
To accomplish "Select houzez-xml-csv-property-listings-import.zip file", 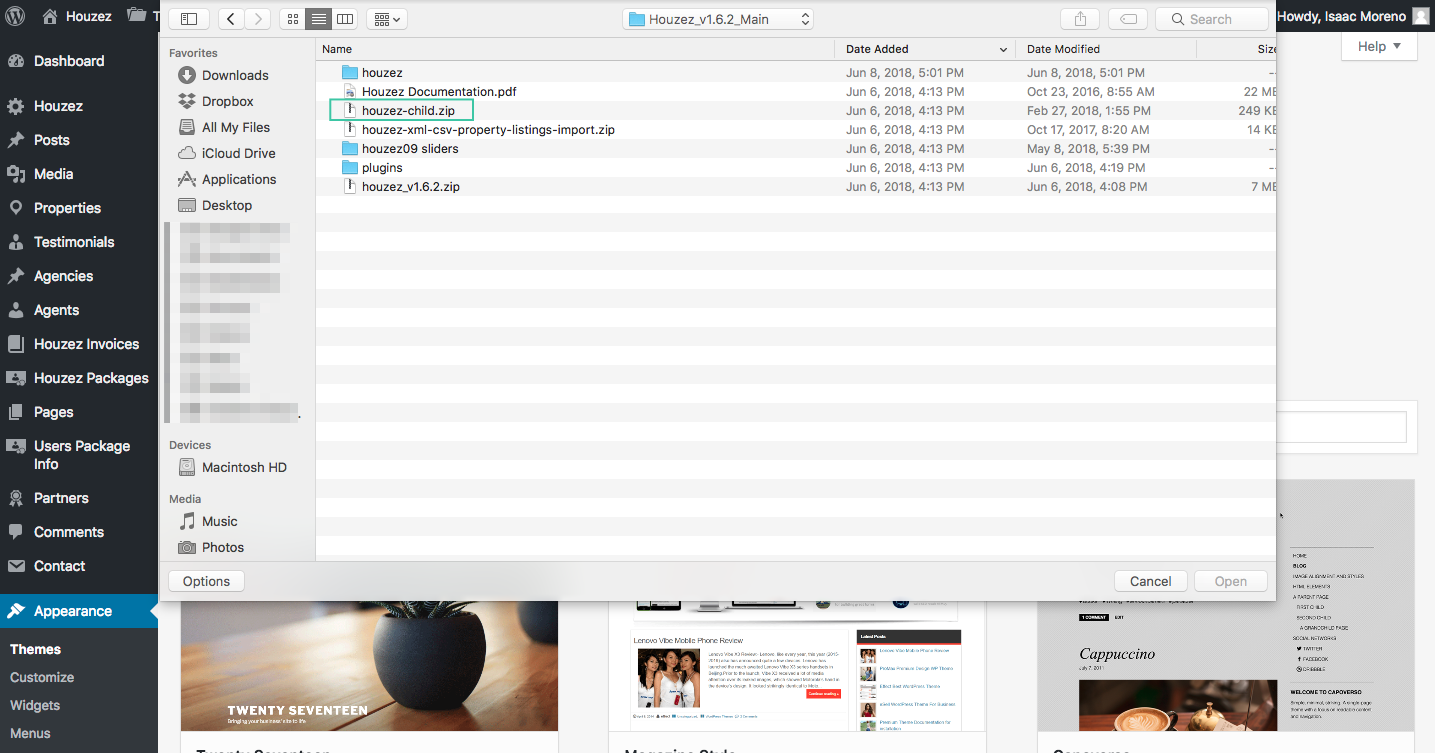I will (x=796, y=130).
